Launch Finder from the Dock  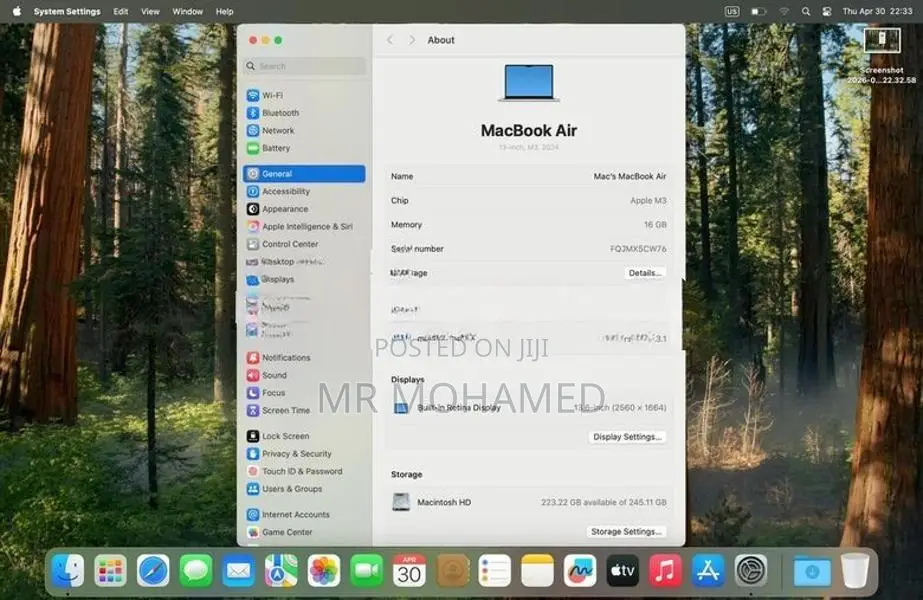[68, 571]
